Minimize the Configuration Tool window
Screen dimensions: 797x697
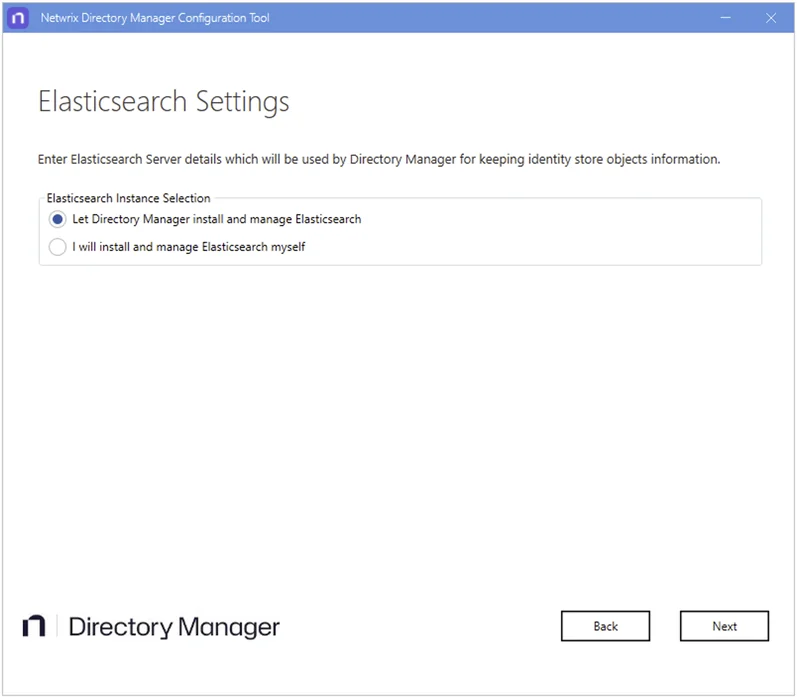pyautogui.click(x=725, y=18)
